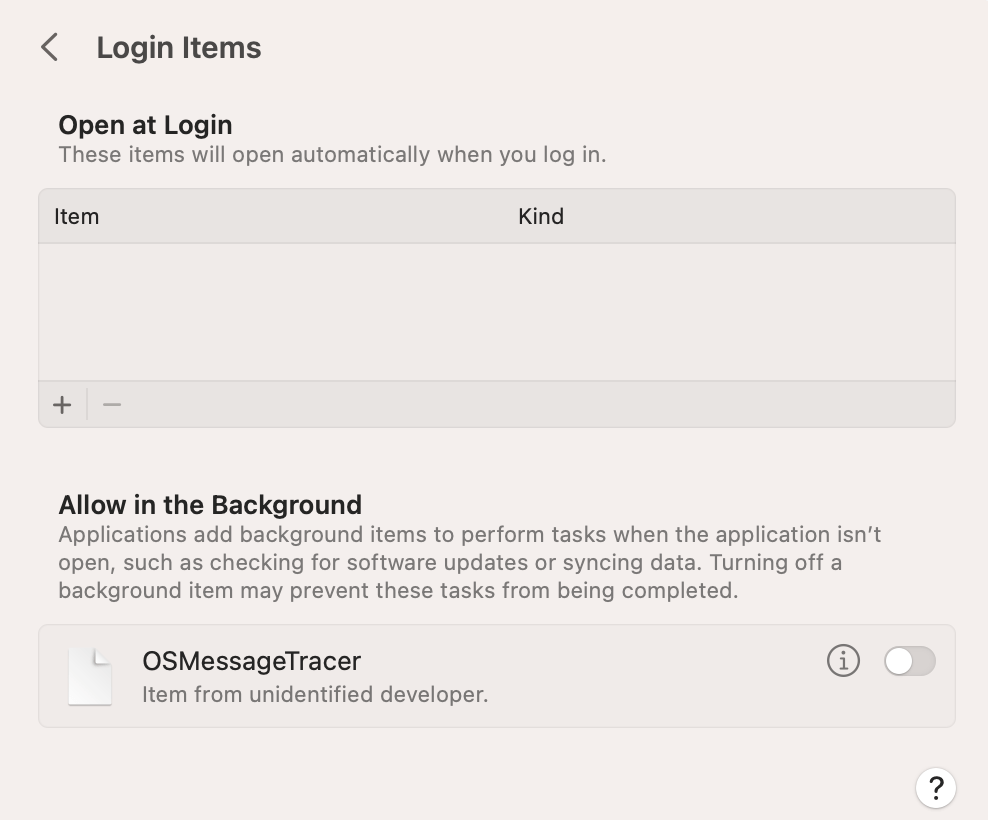Click the Allow in the Background heading
988x820 pixels.
(210, 504)
